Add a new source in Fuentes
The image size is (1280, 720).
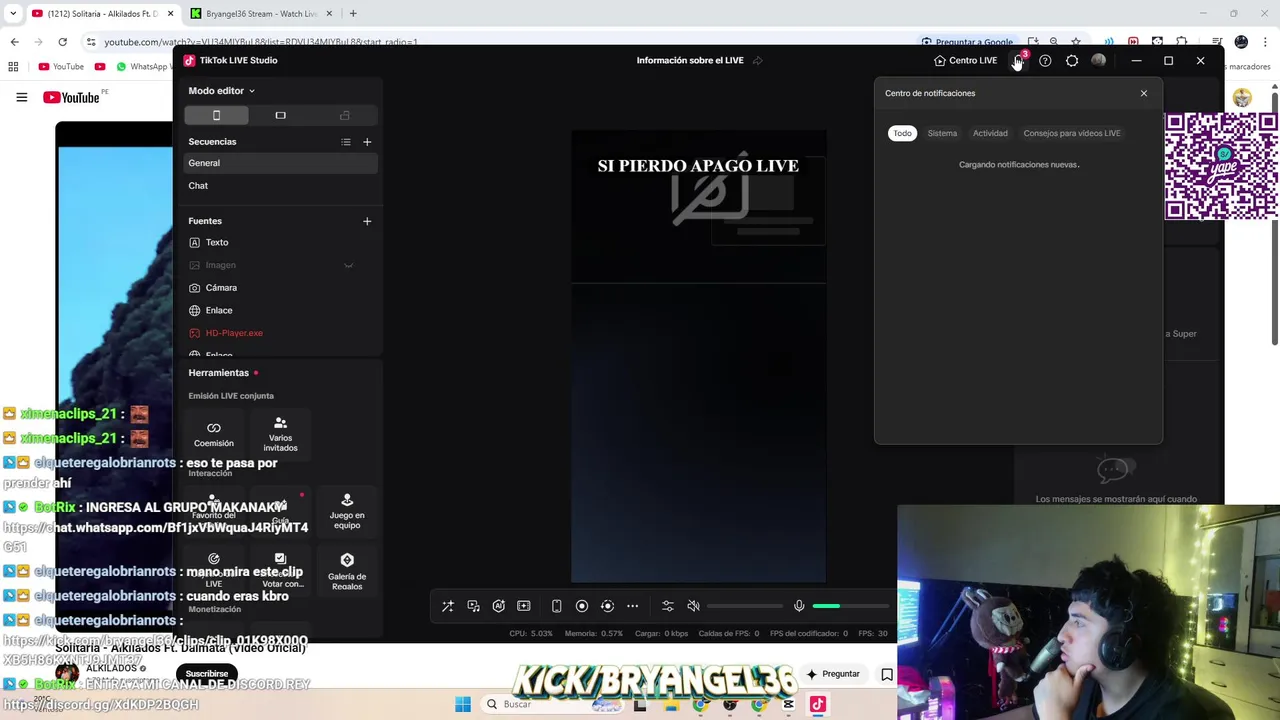click(367, 221)
